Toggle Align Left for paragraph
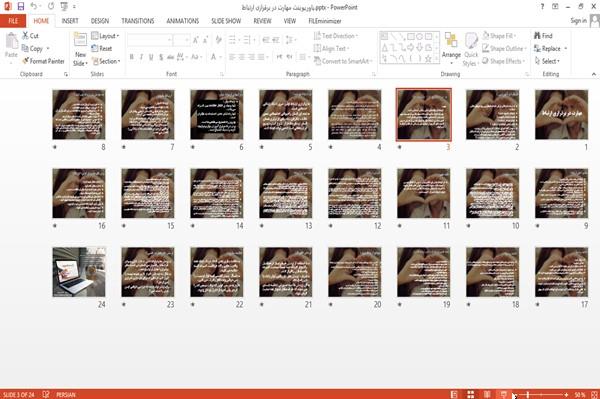Screen dimensions: 600x399 point(232,57)
